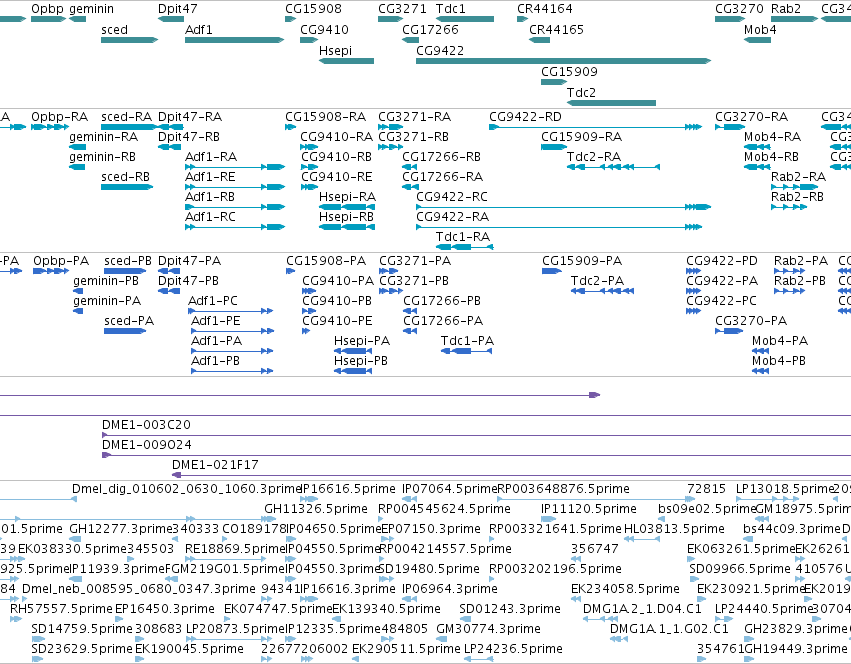This screenshot has width=851, height=664.
Task: Open the geminin-RA transcript label
Action: pyautogui.click(x=103, y=137)
